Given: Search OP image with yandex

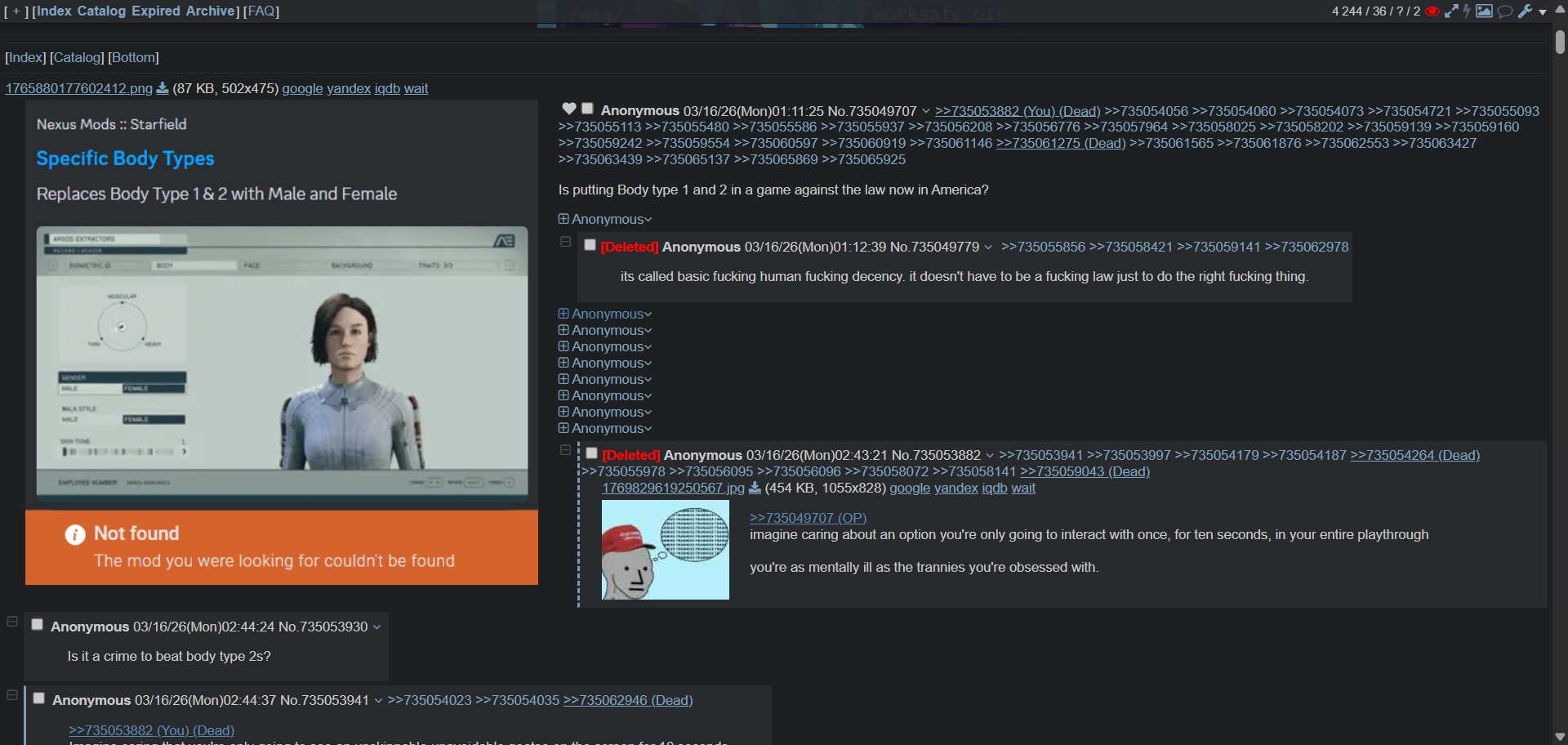Looking at the screenshot, I should tap(349, 88).
